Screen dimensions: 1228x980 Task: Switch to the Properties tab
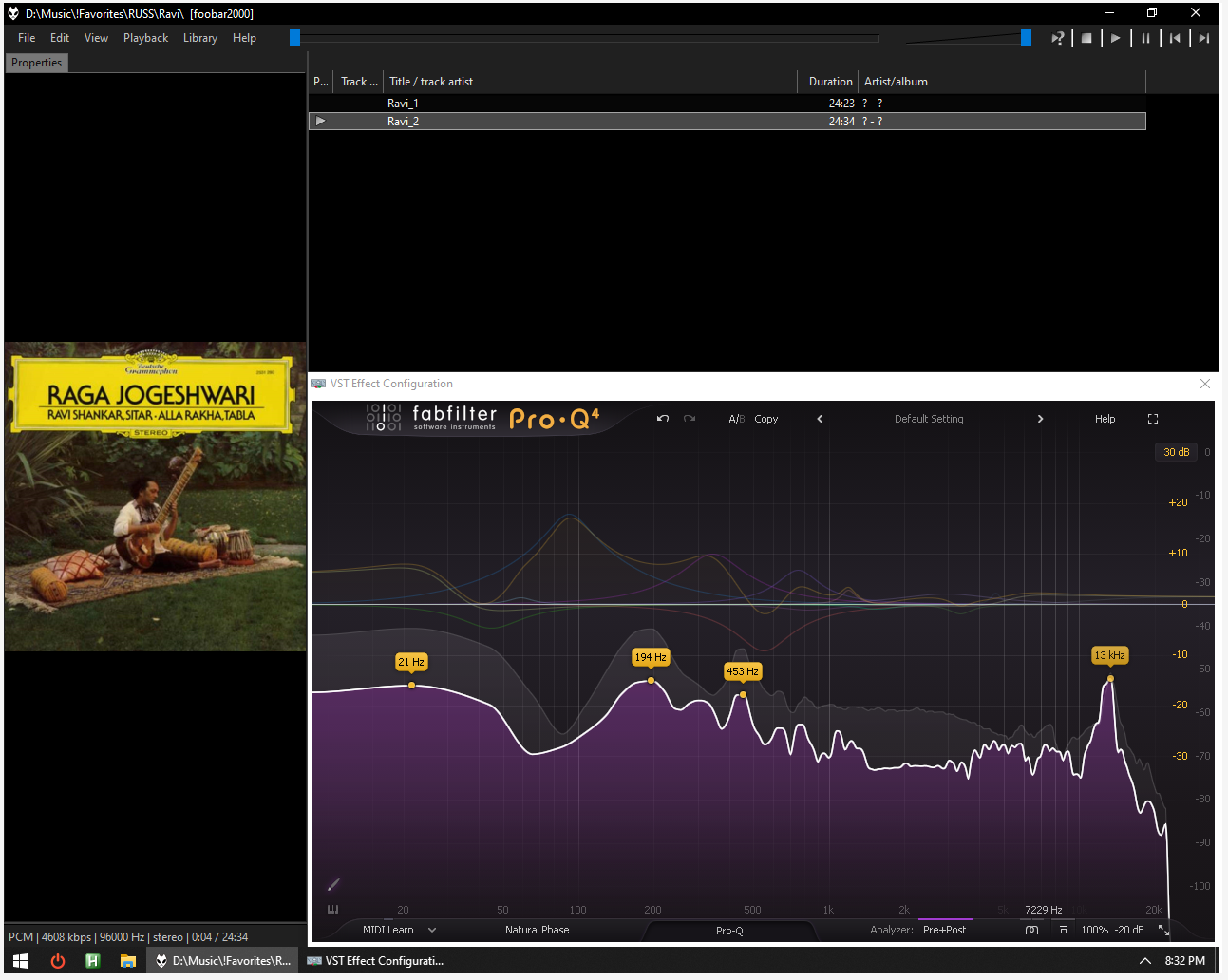[x=36, y=63]
